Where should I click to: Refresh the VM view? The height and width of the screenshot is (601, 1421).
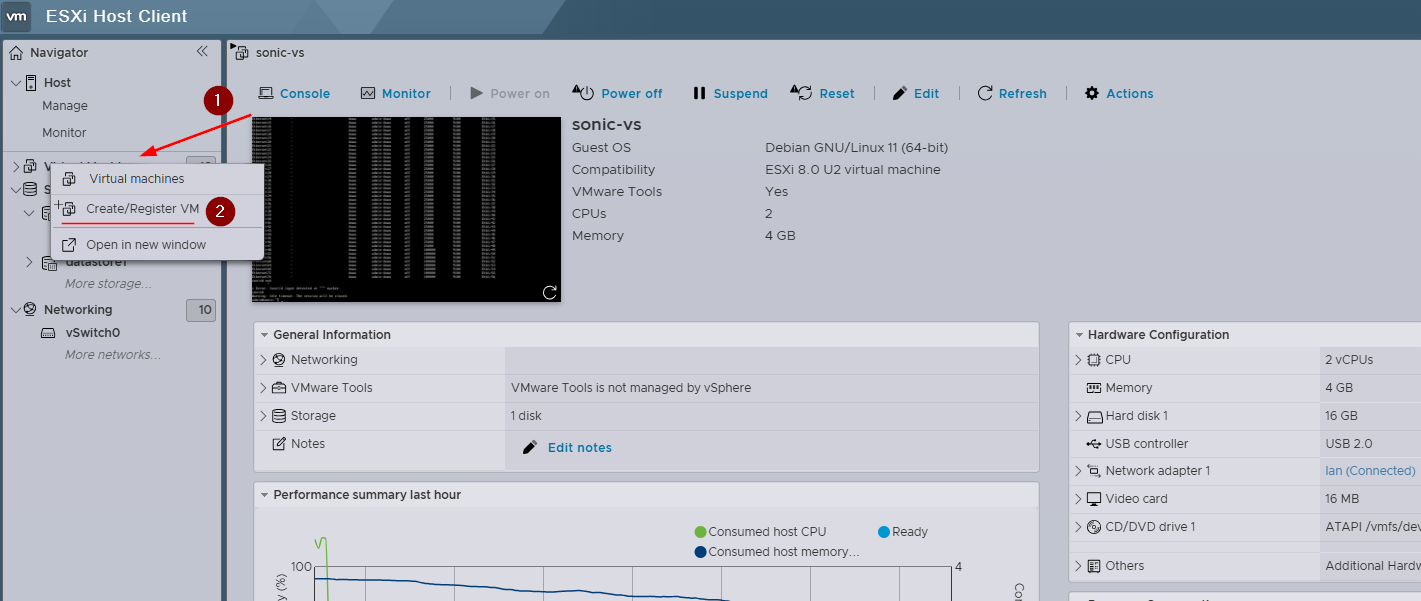1012,93
